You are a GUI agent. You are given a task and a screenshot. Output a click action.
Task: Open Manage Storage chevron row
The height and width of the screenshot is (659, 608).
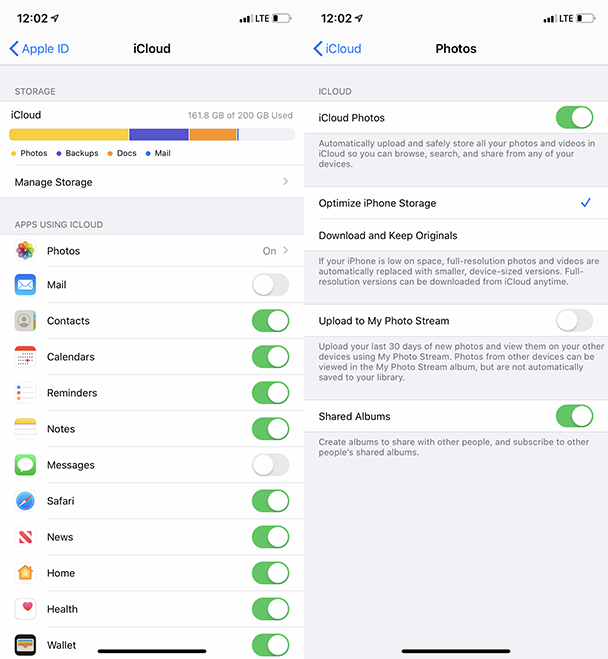point(152,182)
